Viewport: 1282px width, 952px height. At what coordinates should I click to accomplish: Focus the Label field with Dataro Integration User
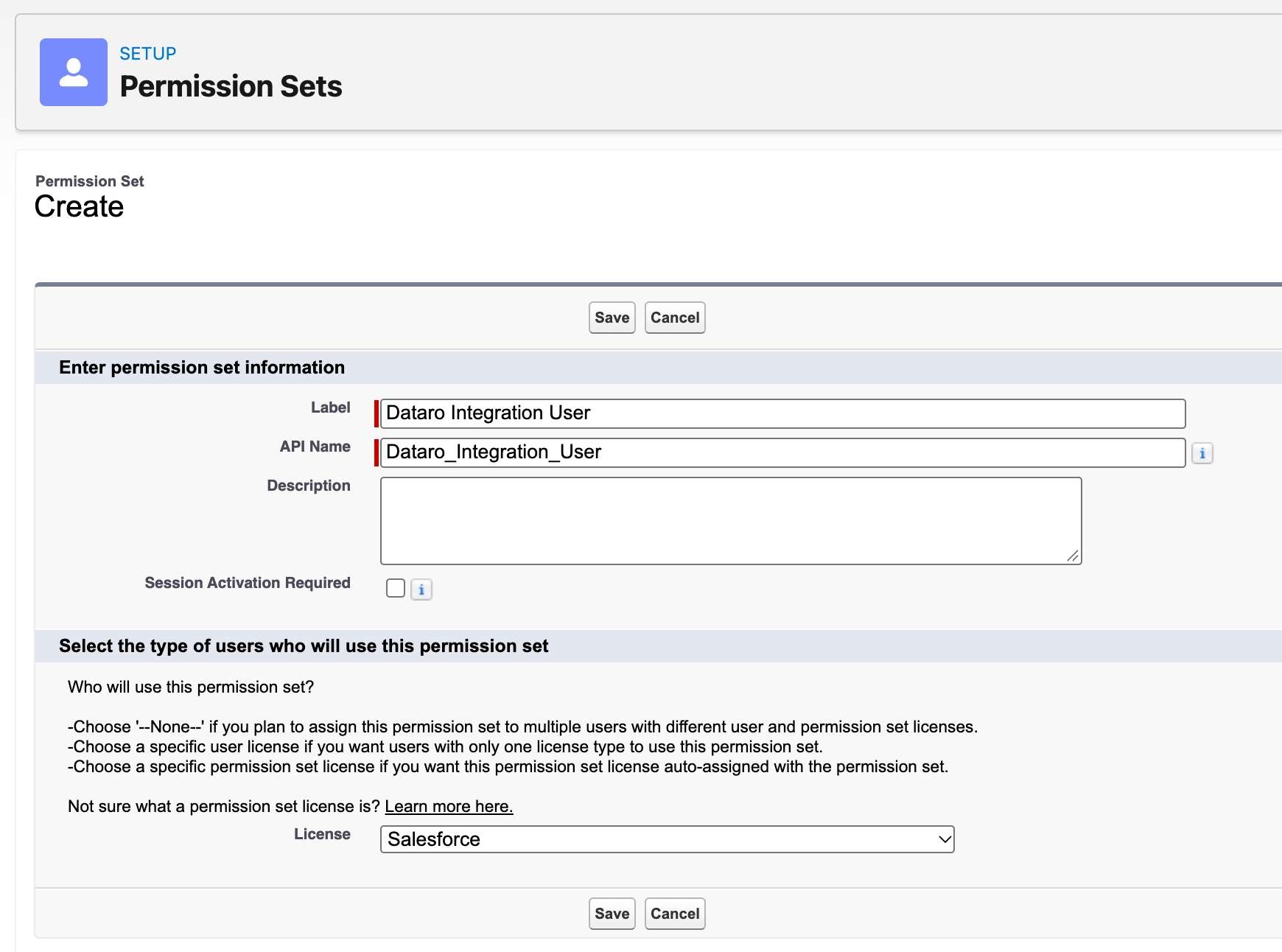point(783,413)
